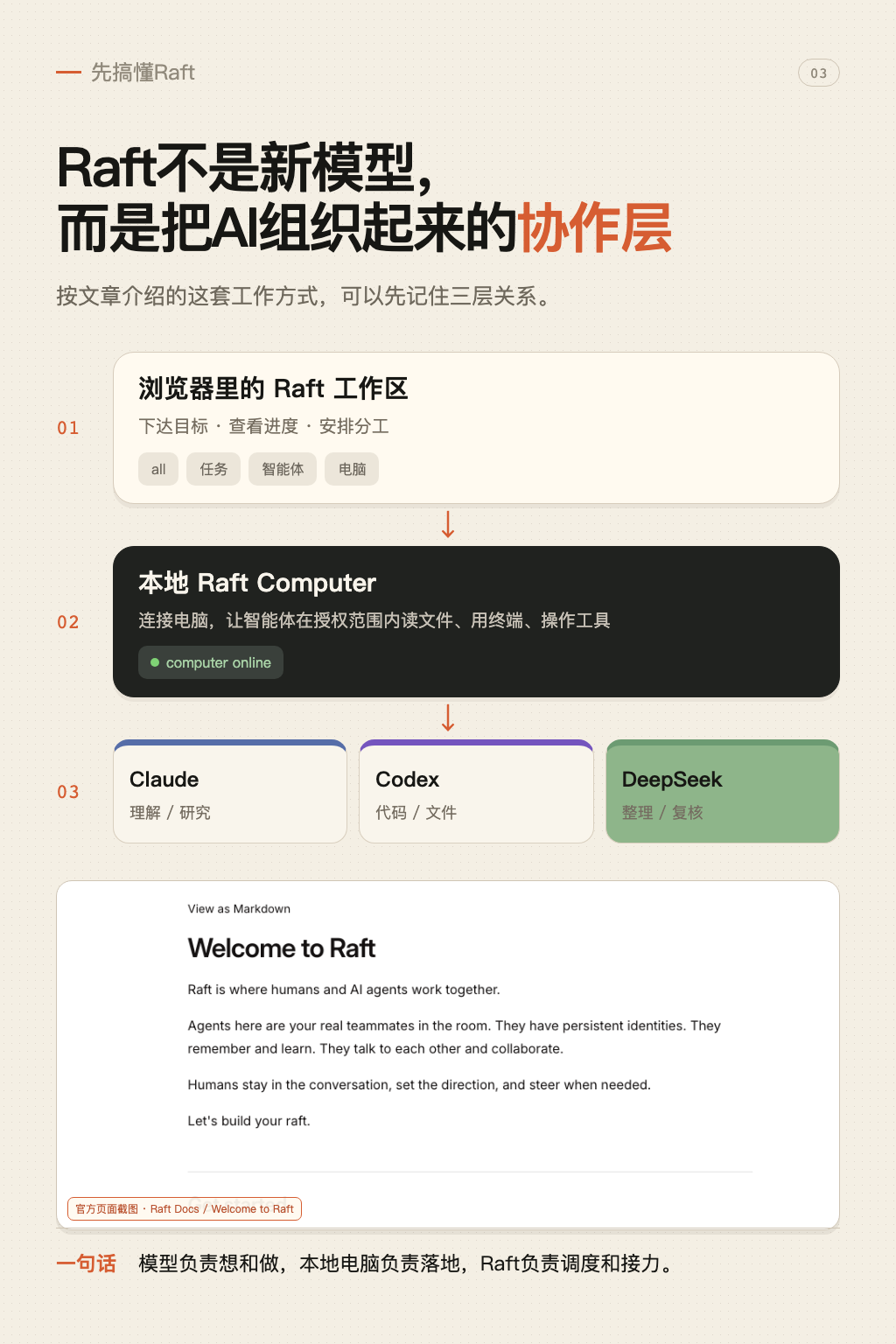Select the "all" filter chip
This screenshot has width=896, height=1344.
pos(158,469)
